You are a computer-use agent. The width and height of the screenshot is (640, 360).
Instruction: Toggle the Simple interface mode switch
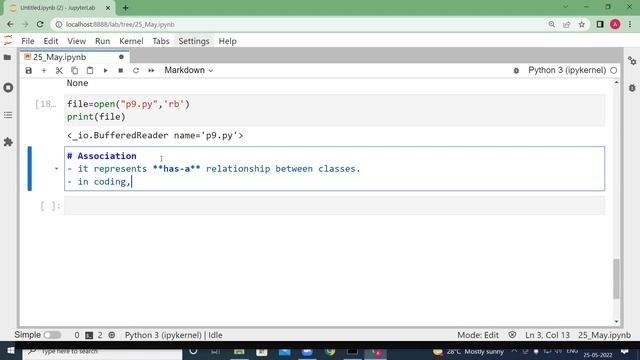tap(52, 335)
